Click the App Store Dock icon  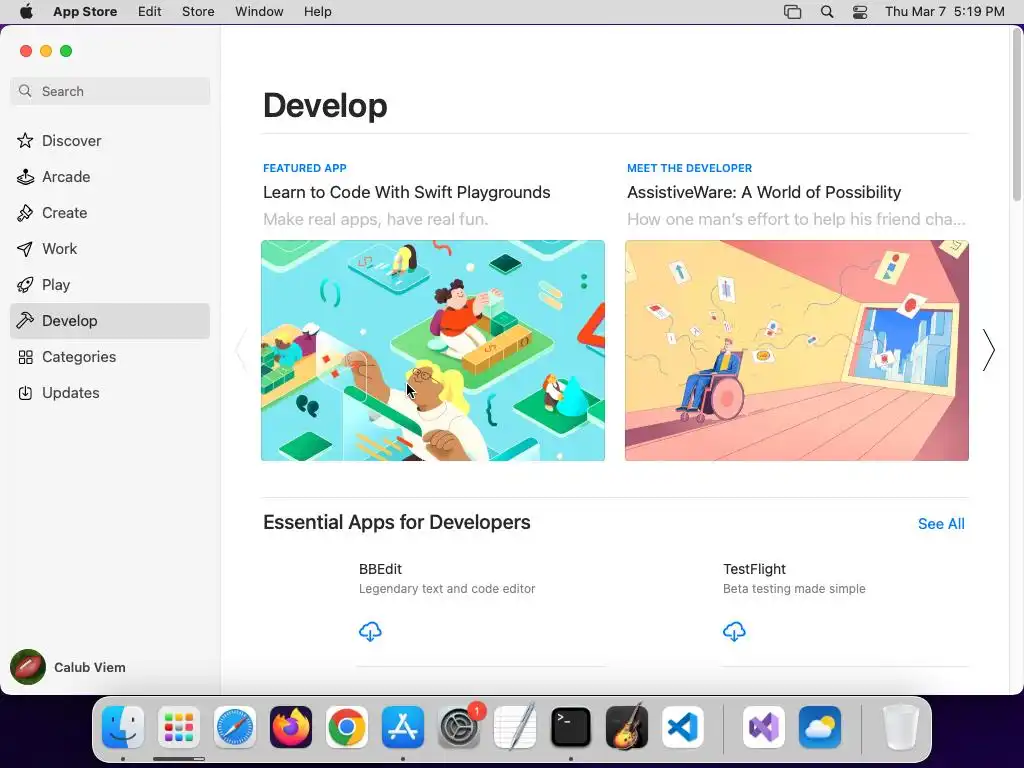403,727
